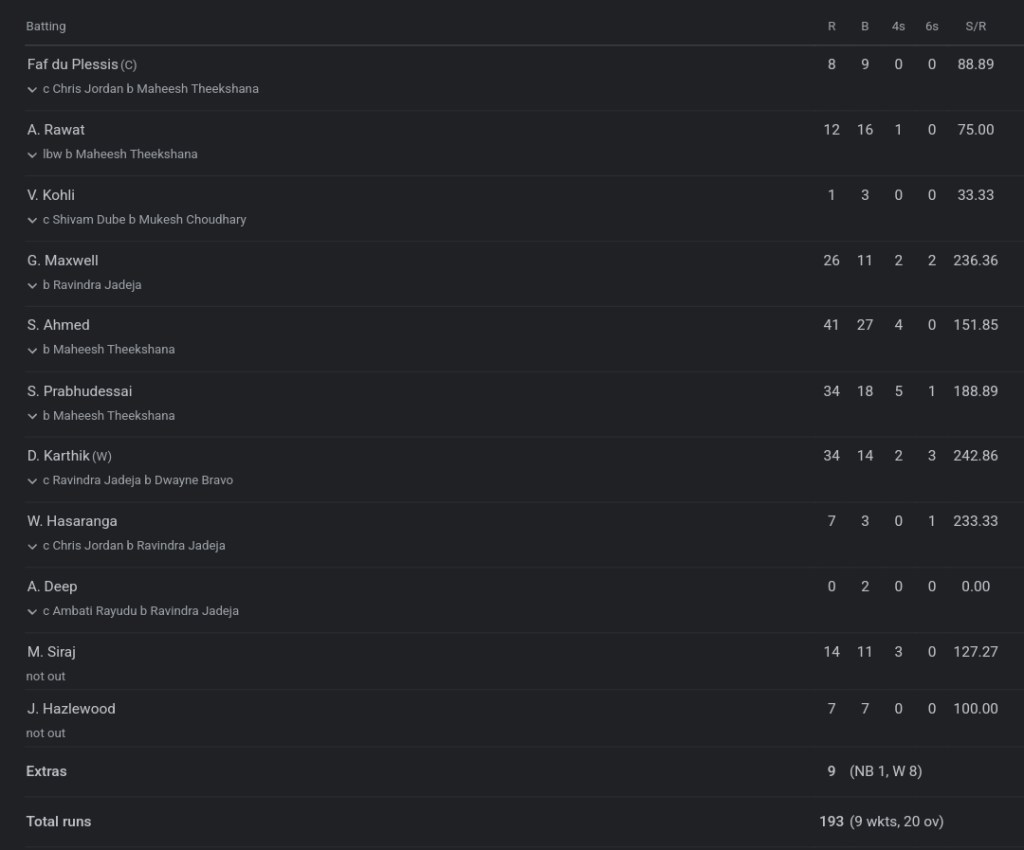Select W. Hasaranga batter name
Screen dimensions: 1024x850
click(x=73, y=521)
